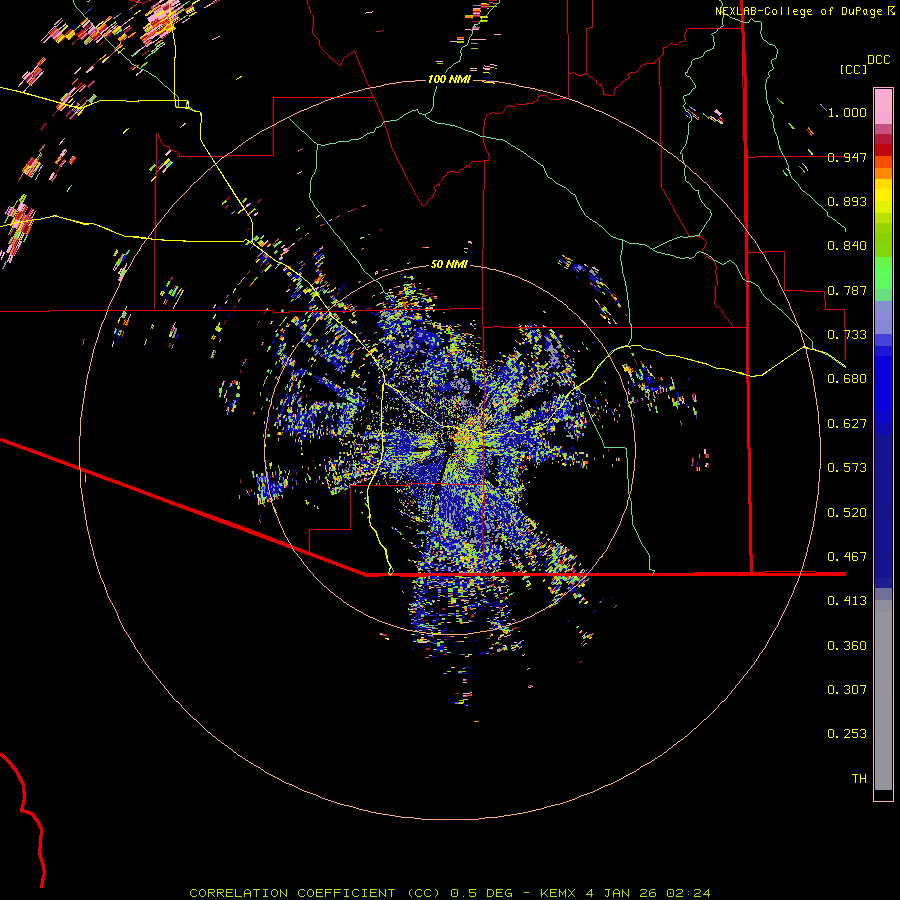Click the DCC legend title
The width and height of the screenshot is (900, 900).
(x=878, y=60)
